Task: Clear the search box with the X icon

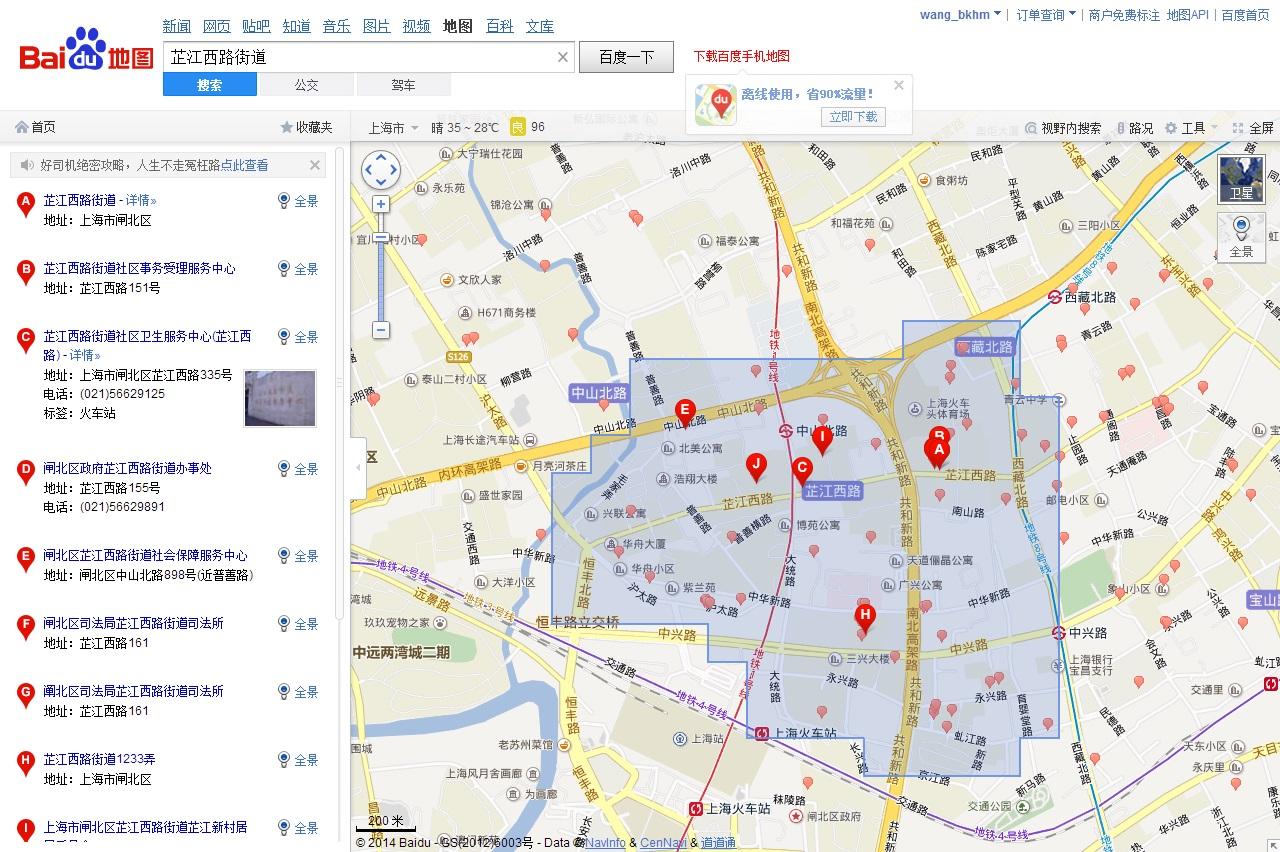Action: coord(563,57)
